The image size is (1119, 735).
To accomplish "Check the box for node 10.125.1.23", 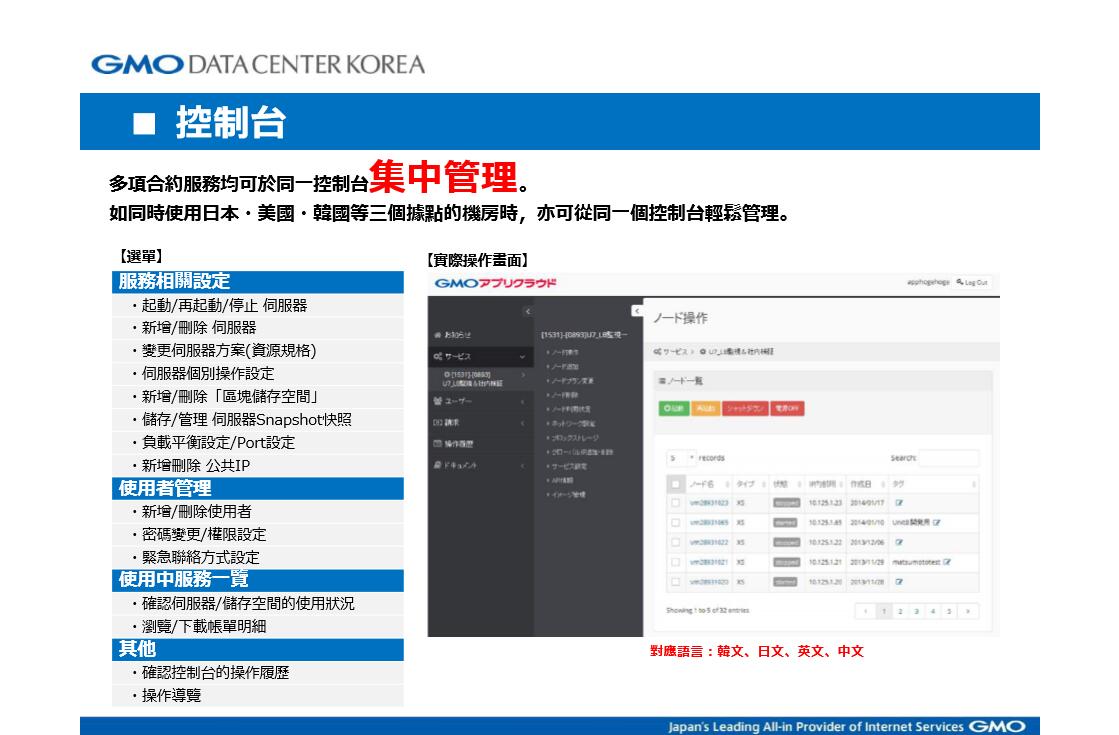I will 675,503.
